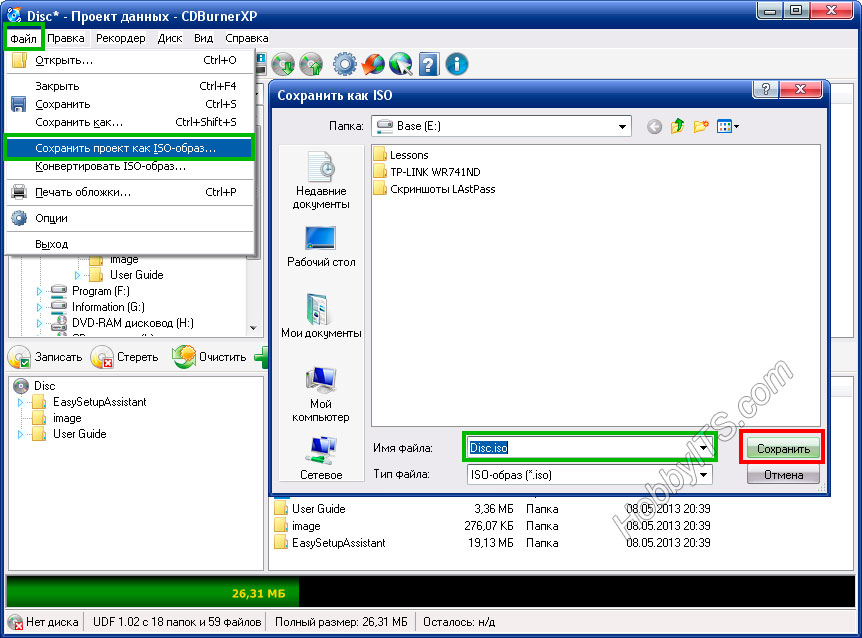The height and width of the screenshot is (638, 862).
Task: Click the Отмена button
Action: pos(783,475)
